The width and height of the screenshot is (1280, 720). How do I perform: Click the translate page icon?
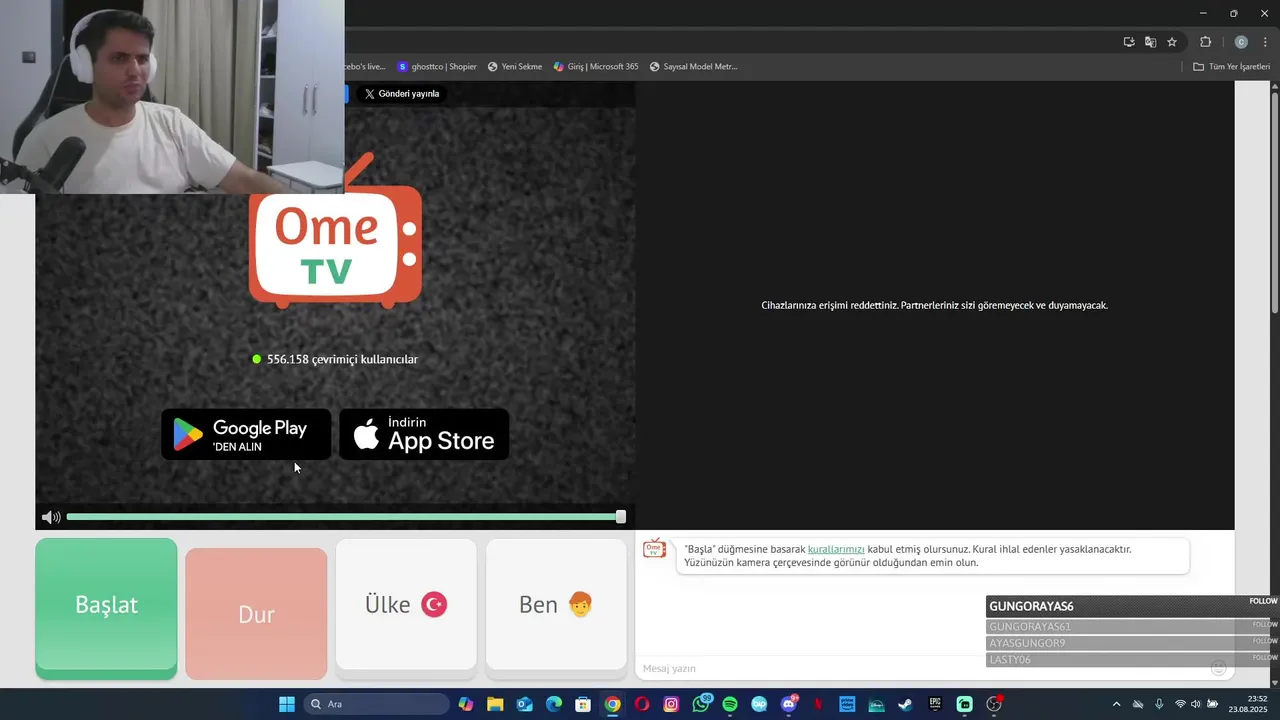click(x=1150, y=42)
